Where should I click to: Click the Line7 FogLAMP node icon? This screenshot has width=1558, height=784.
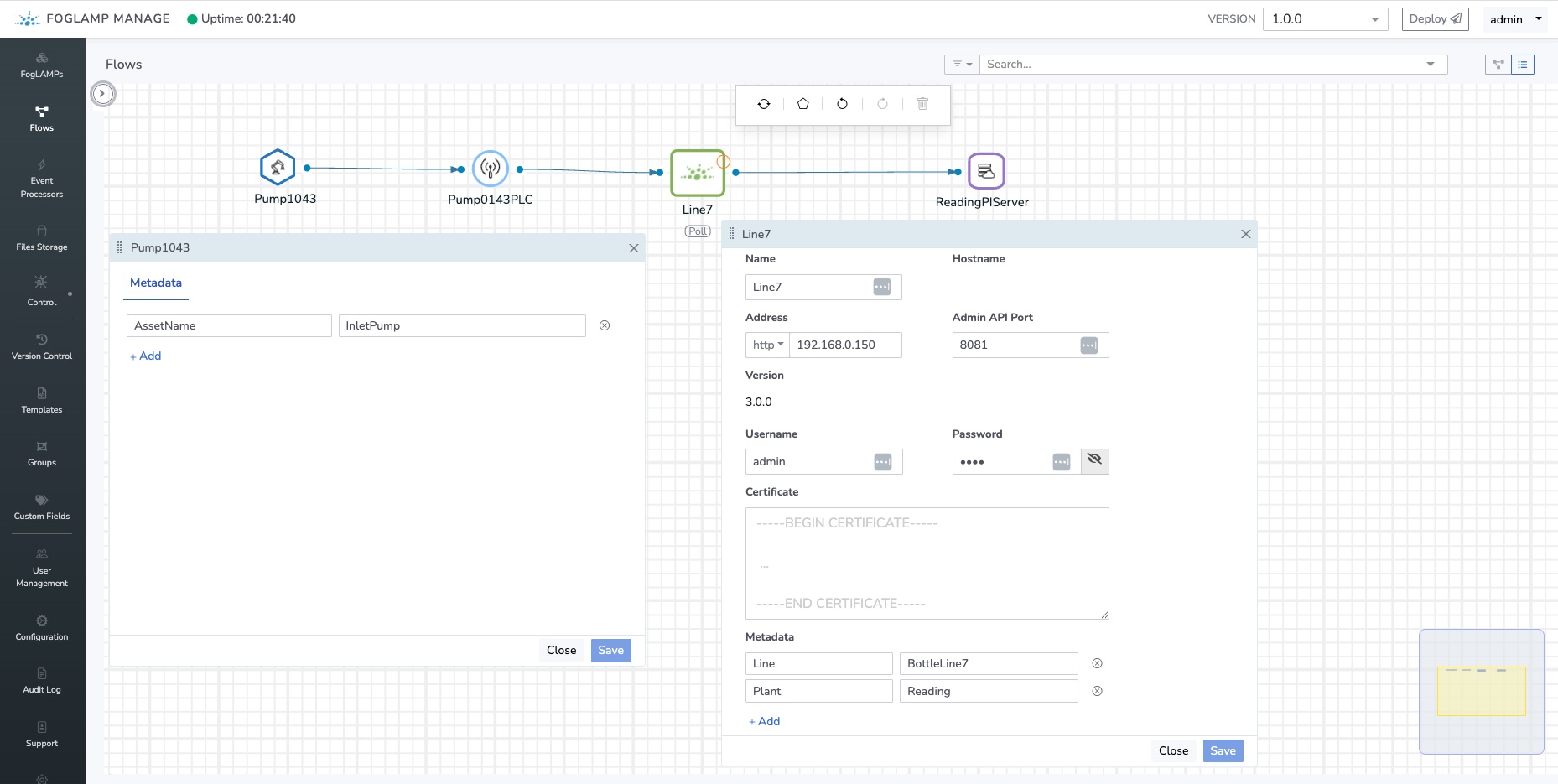click(x=697, y=173)
